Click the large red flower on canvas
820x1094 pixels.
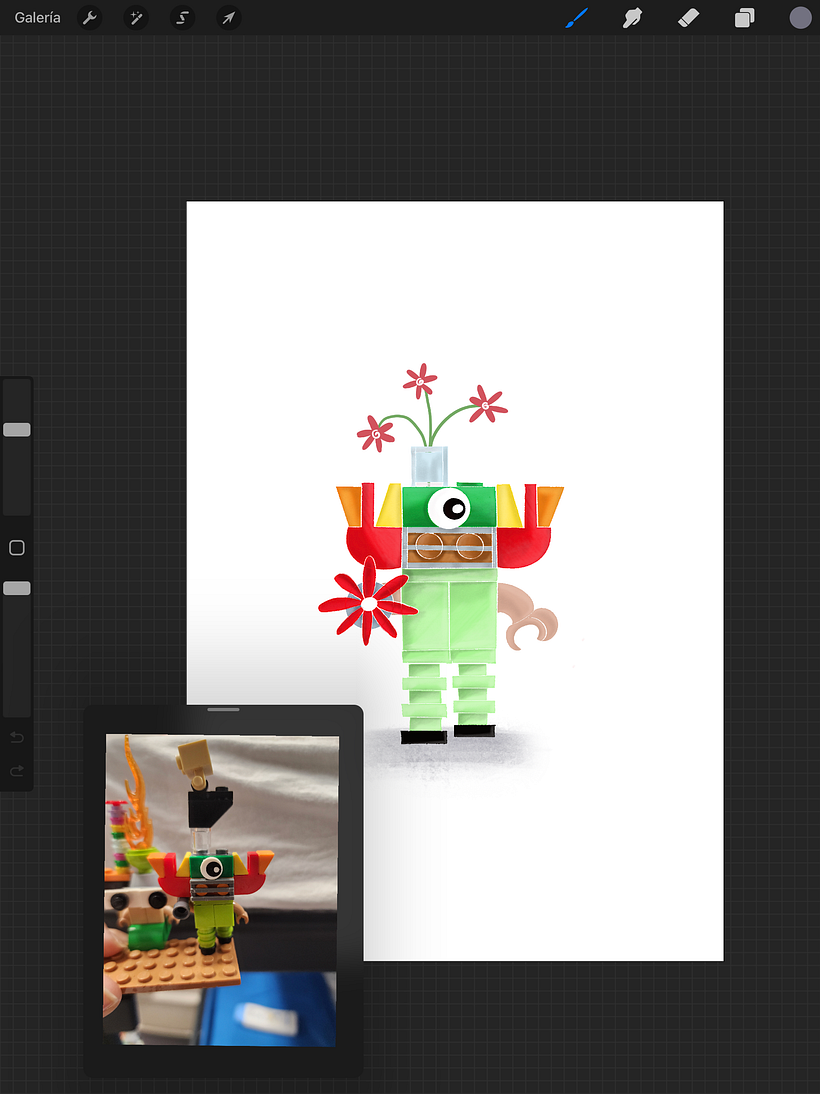tap(368, 601)
